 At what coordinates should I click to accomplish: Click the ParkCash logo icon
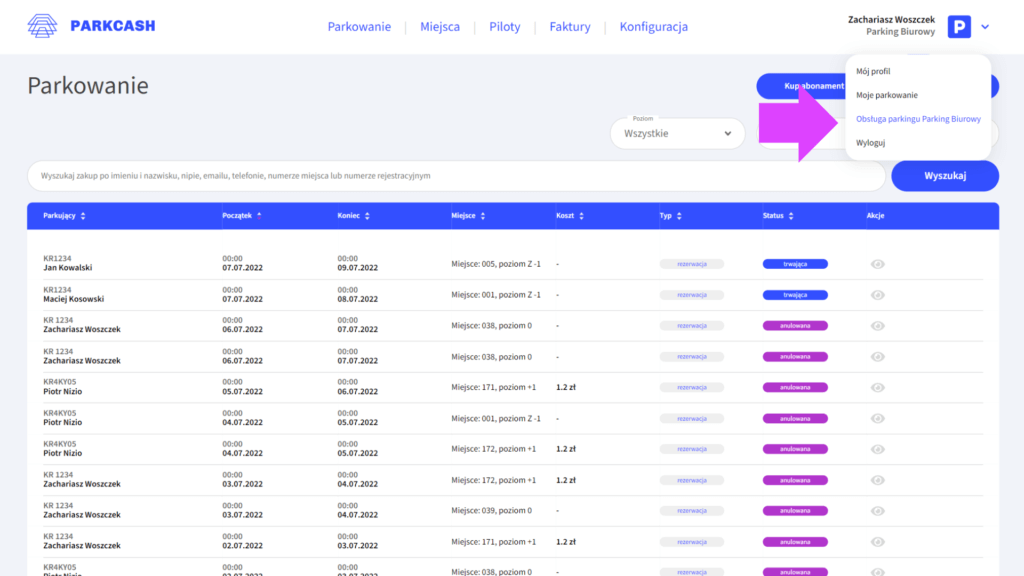43,26
